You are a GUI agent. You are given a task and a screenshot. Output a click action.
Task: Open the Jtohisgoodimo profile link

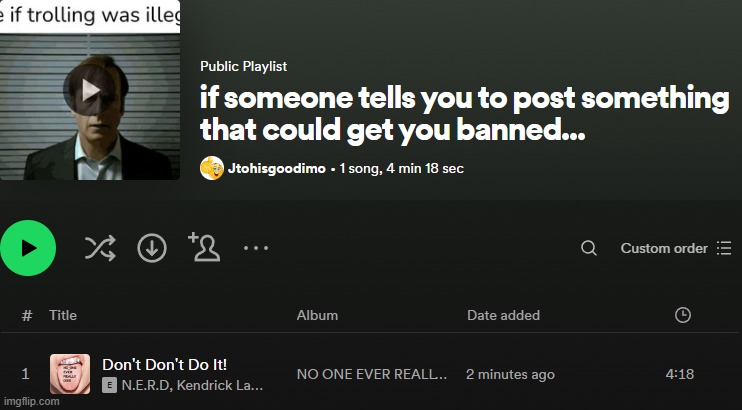[x=276, y=169]
